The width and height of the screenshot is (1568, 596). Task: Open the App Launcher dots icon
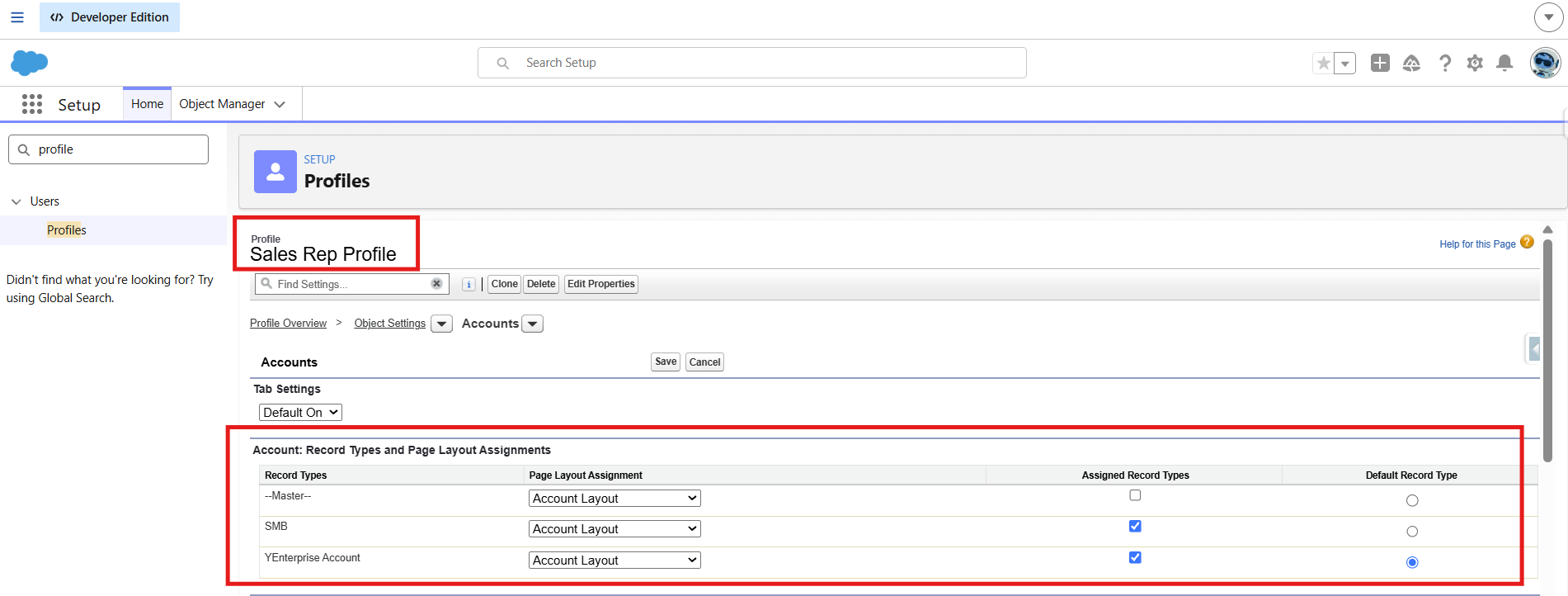(32, 104)
